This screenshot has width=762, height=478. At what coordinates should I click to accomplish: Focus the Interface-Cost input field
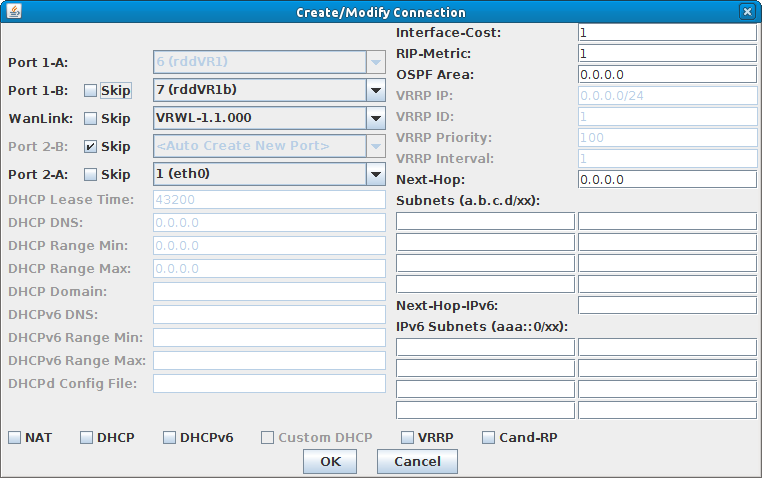(667, 33)
